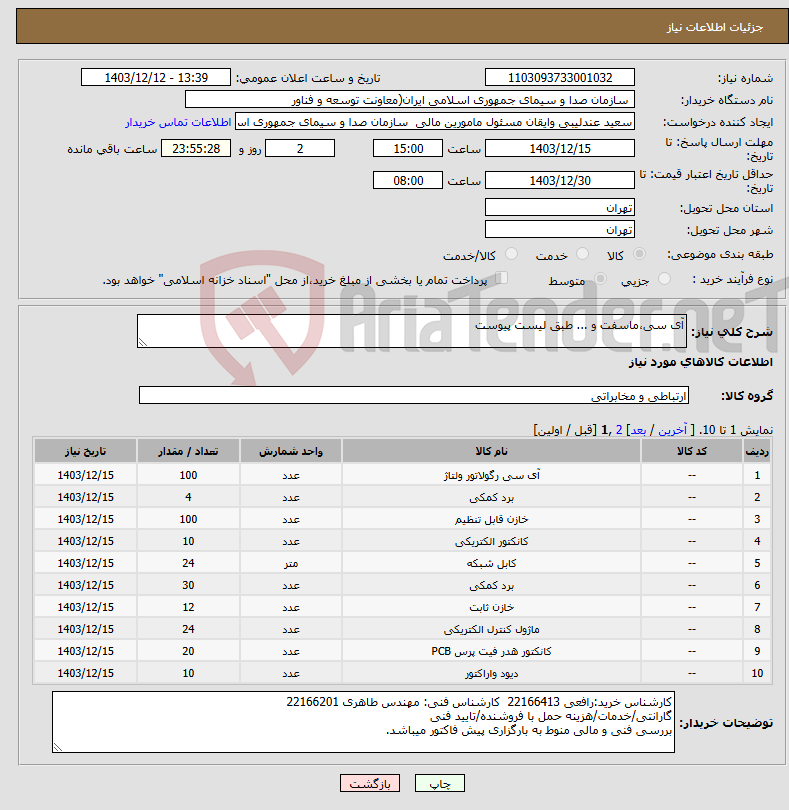Screen dimensions: 789x810
Task: Select row خازن قابل تنظیم
Action: tap(403, 519)
